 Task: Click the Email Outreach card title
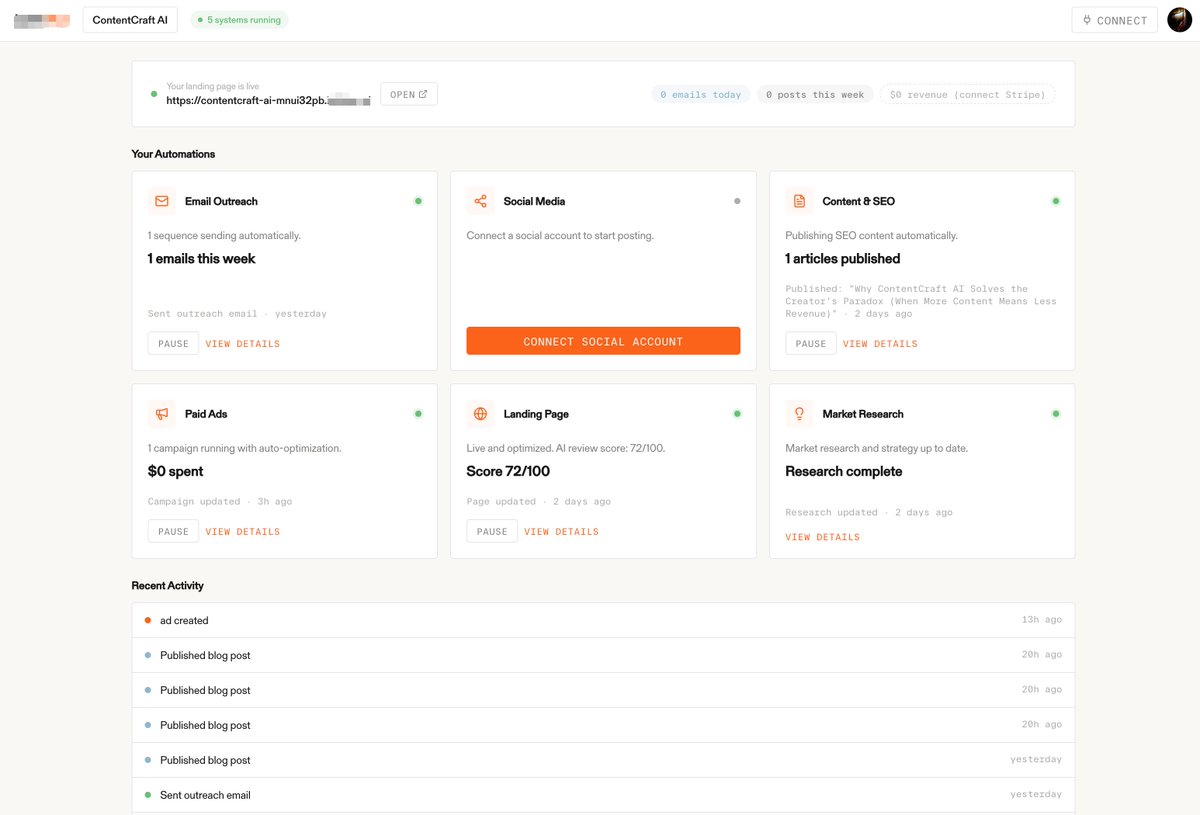coord(221,201)
